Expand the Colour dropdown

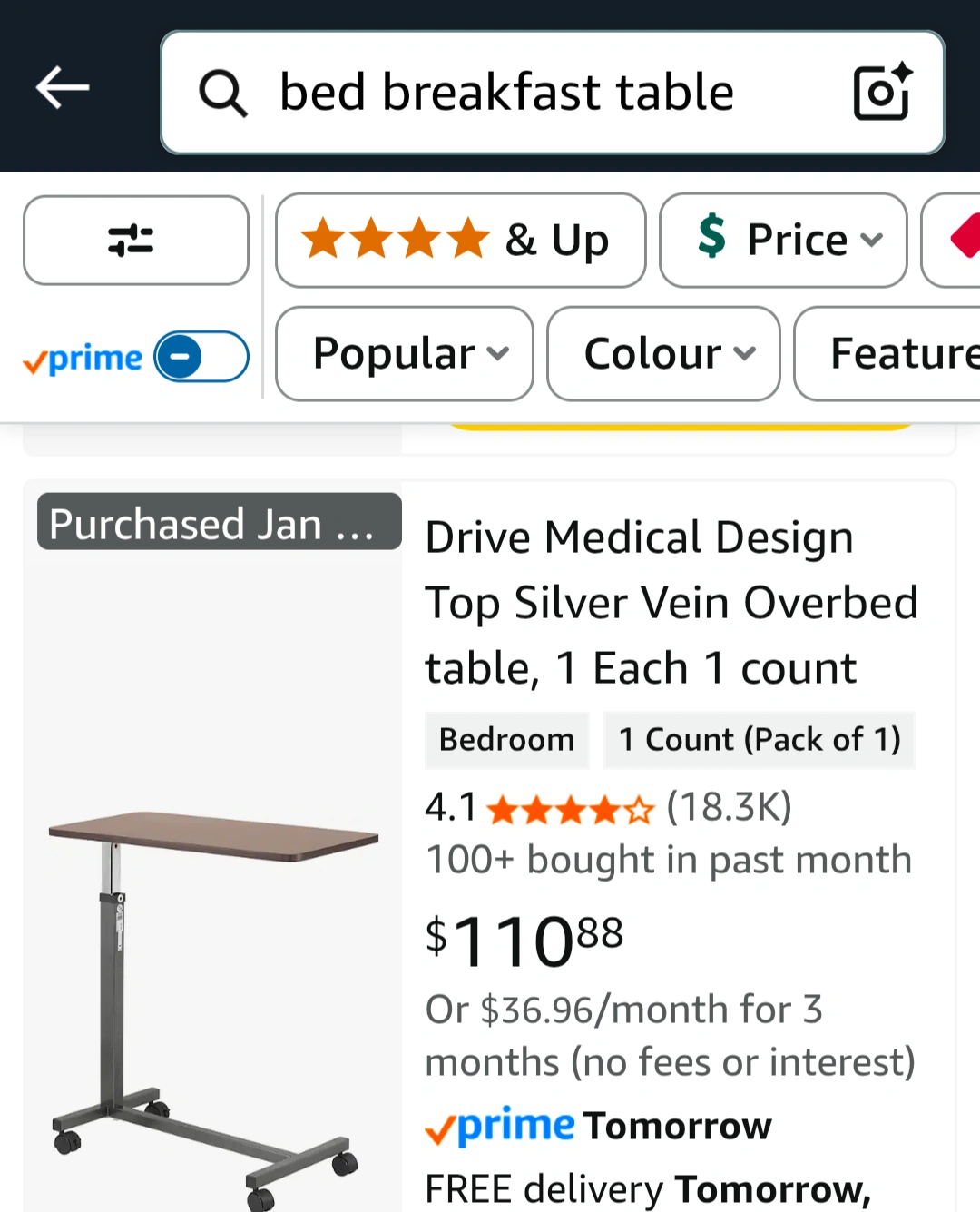[x=663, y=353]
